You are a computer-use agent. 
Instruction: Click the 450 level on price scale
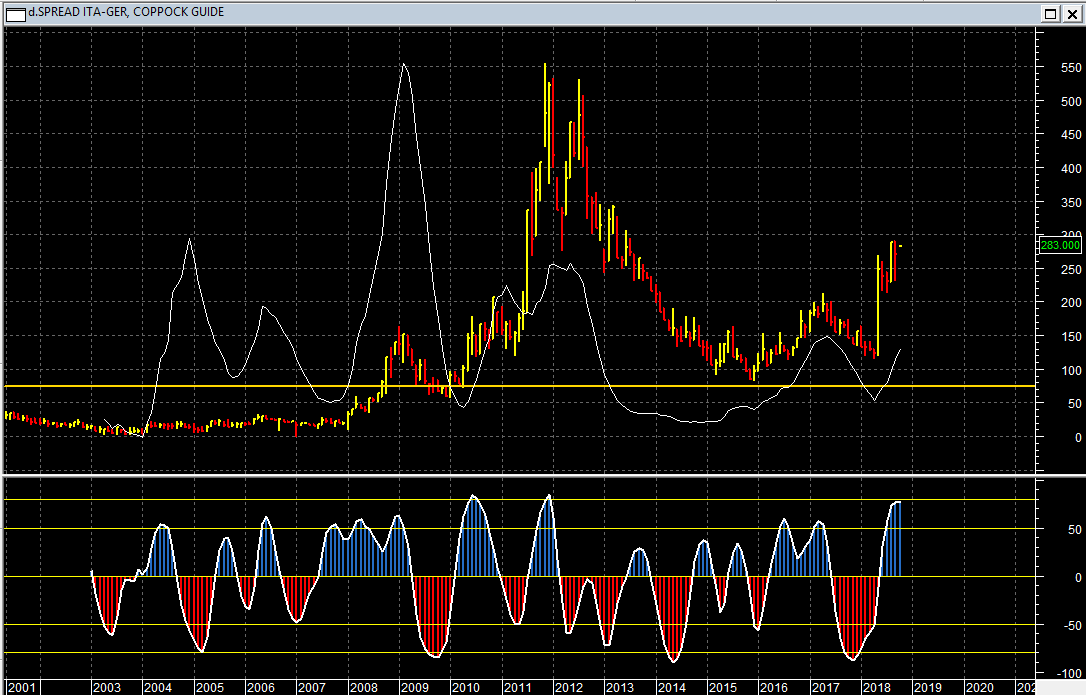coord(1071,135)
